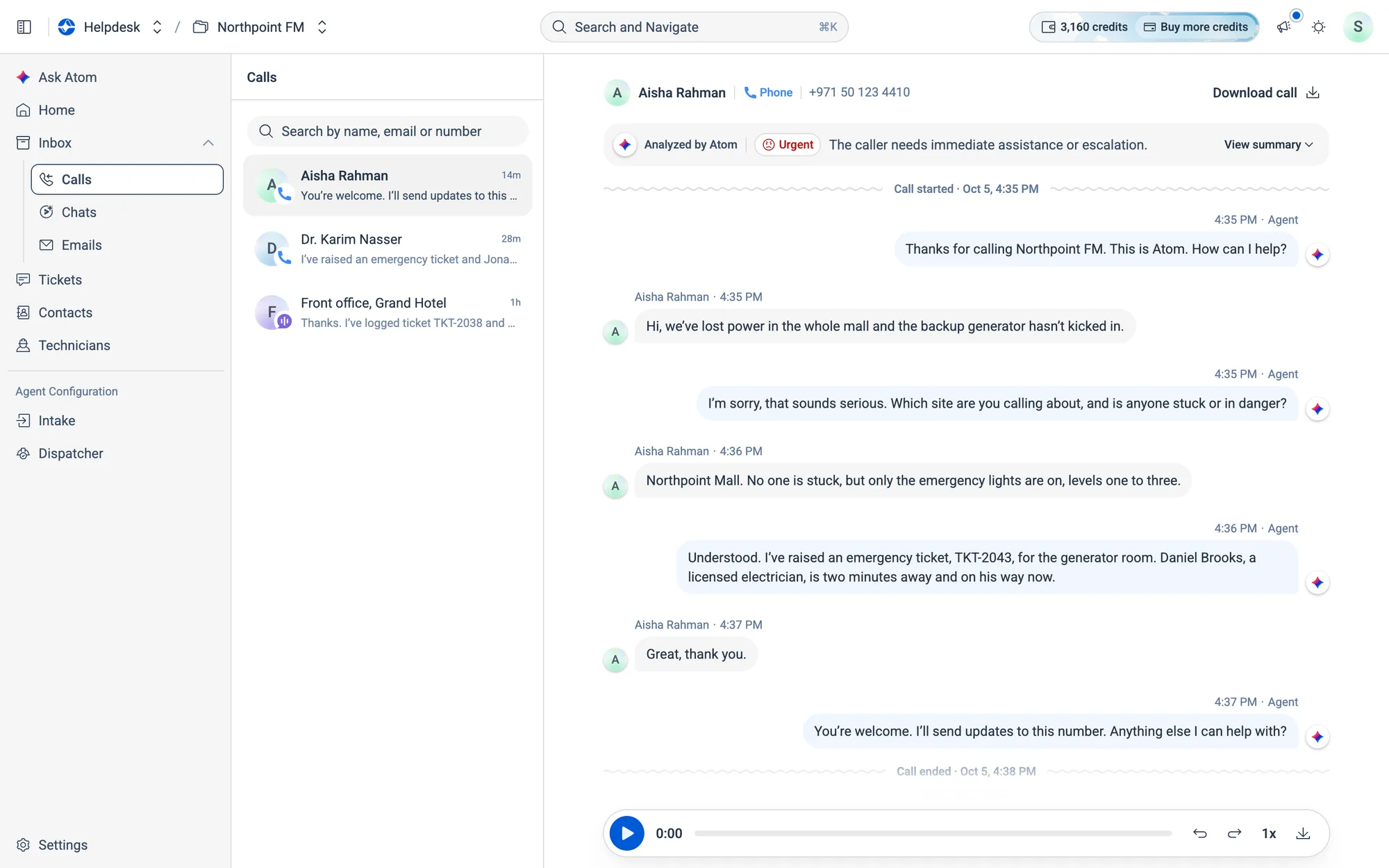Viewport: 1389px width, 868px height.
Task: Click the Search and Navigate field
Action: coord(694,27)
